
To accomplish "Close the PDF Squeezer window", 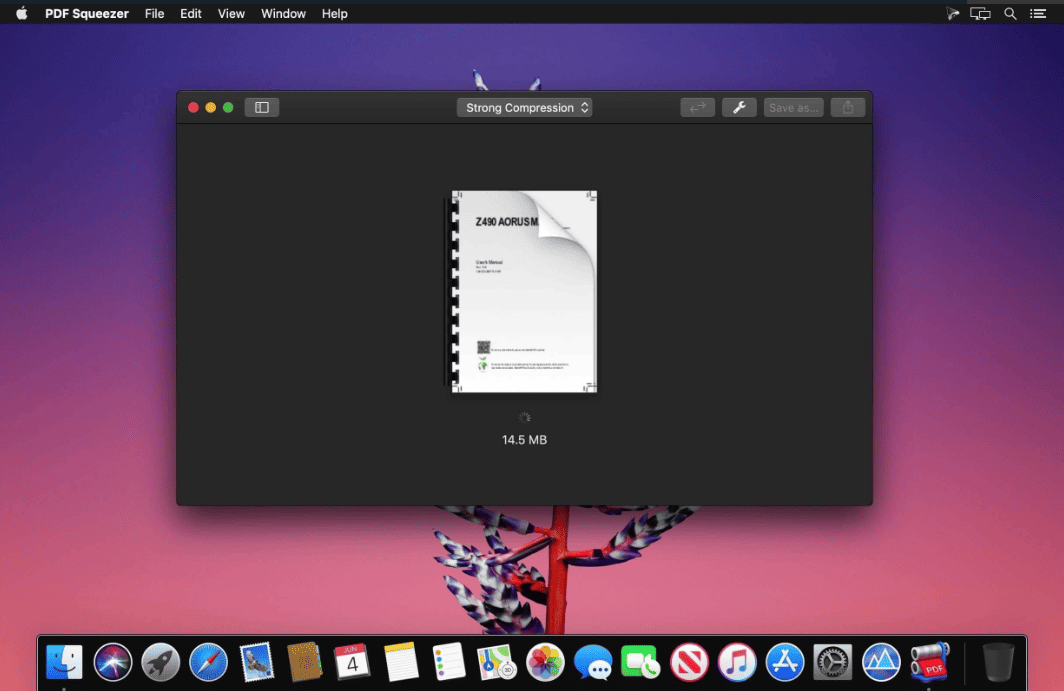I will click(193, 107).
